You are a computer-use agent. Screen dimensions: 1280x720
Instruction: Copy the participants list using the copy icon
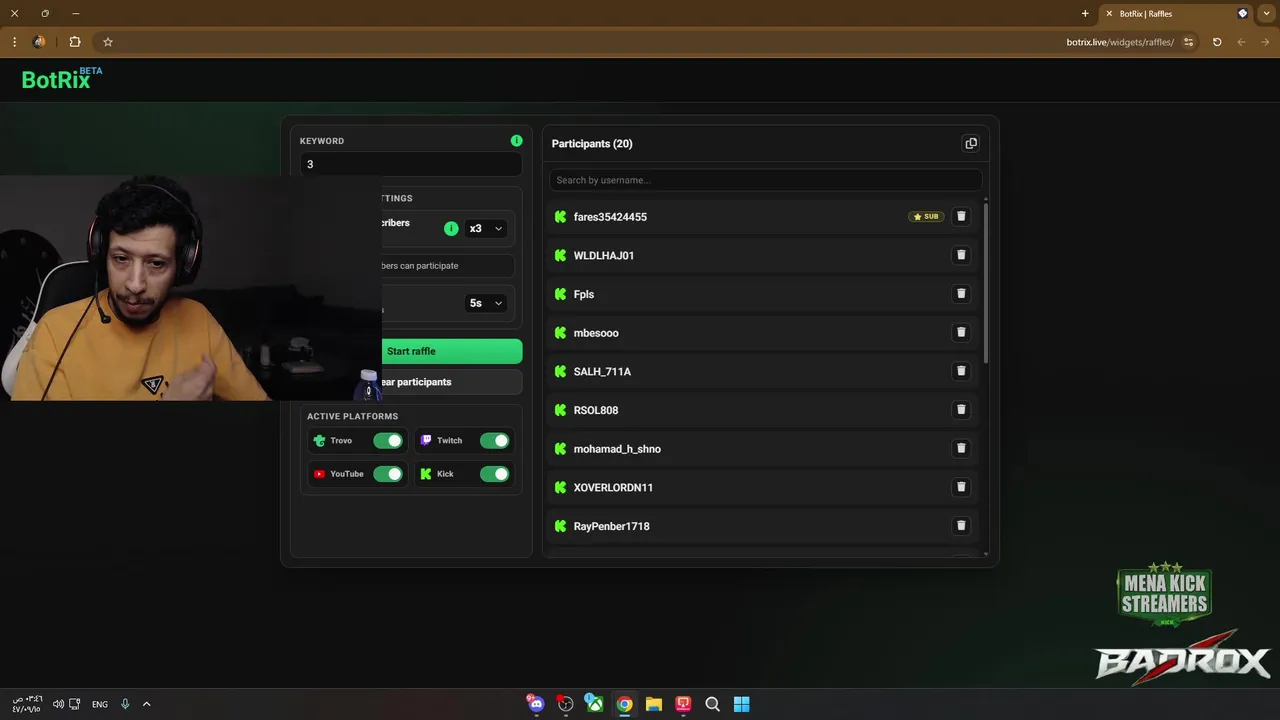970,143
